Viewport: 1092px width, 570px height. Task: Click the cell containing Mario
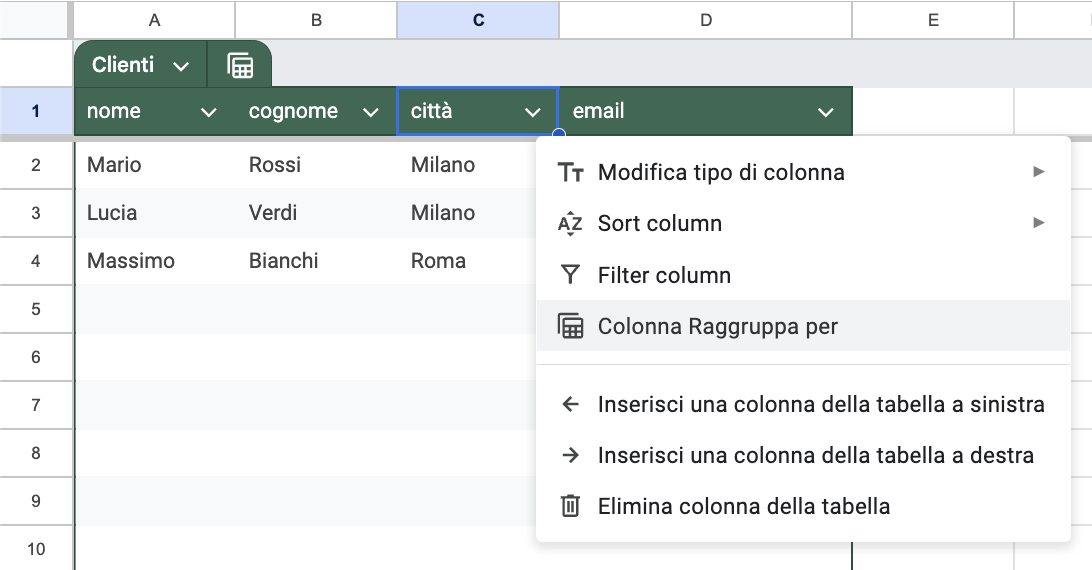pos(155,165)
